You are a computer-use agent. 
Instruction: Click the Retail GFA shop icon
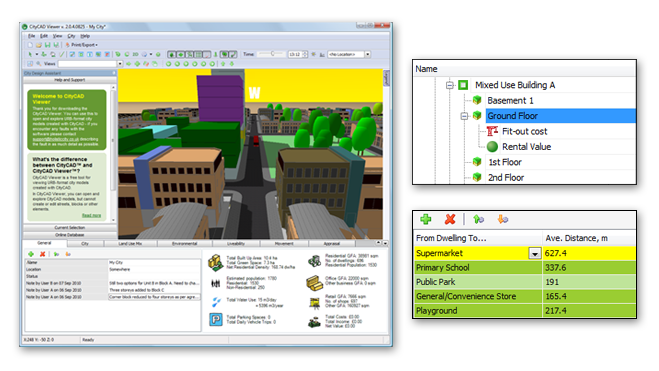[314, 303]
